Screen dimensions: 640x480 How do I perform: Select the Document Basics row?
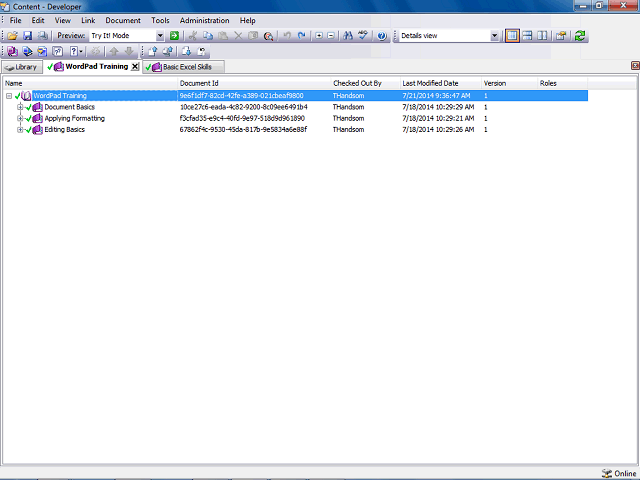coord(295,107)
